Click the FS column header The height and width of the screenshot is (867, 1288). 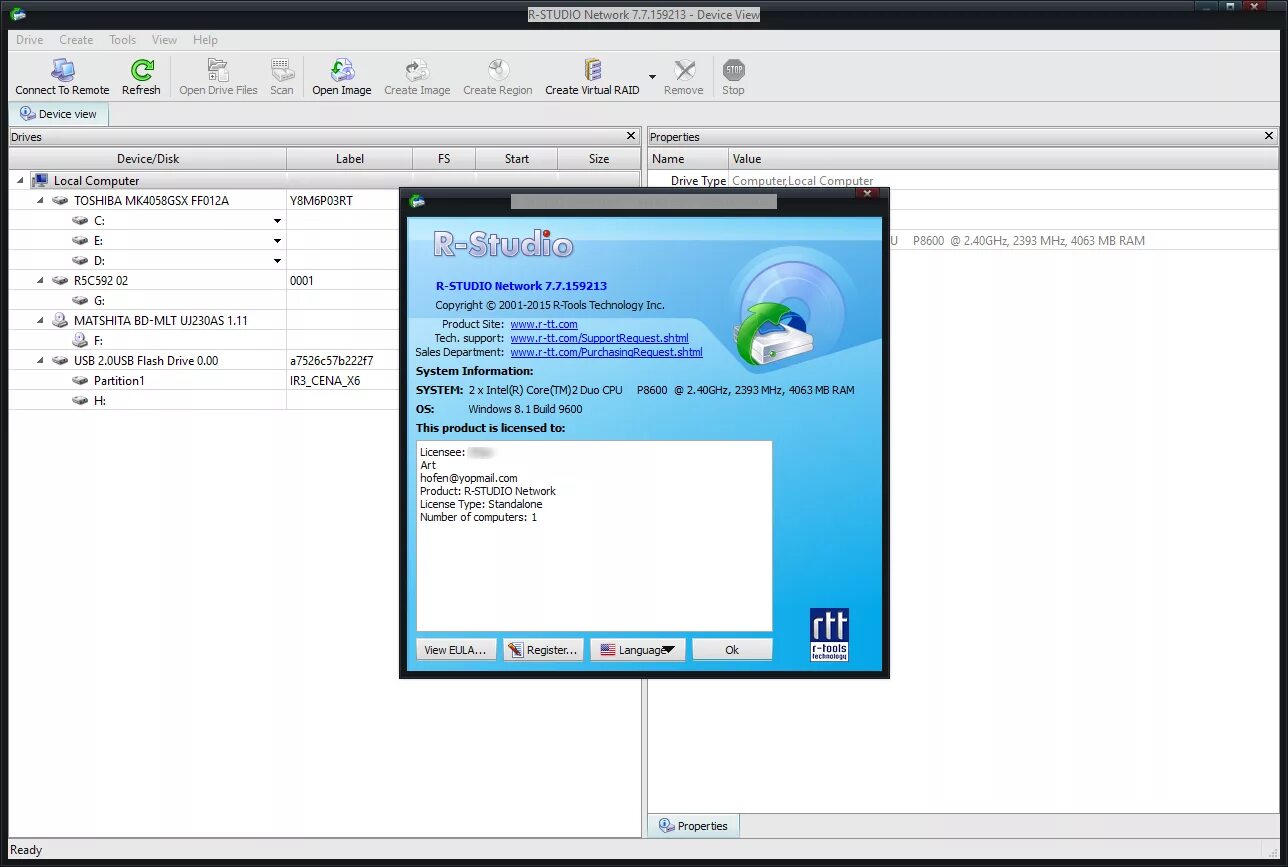pyautogui.click(x=444, y=159)
